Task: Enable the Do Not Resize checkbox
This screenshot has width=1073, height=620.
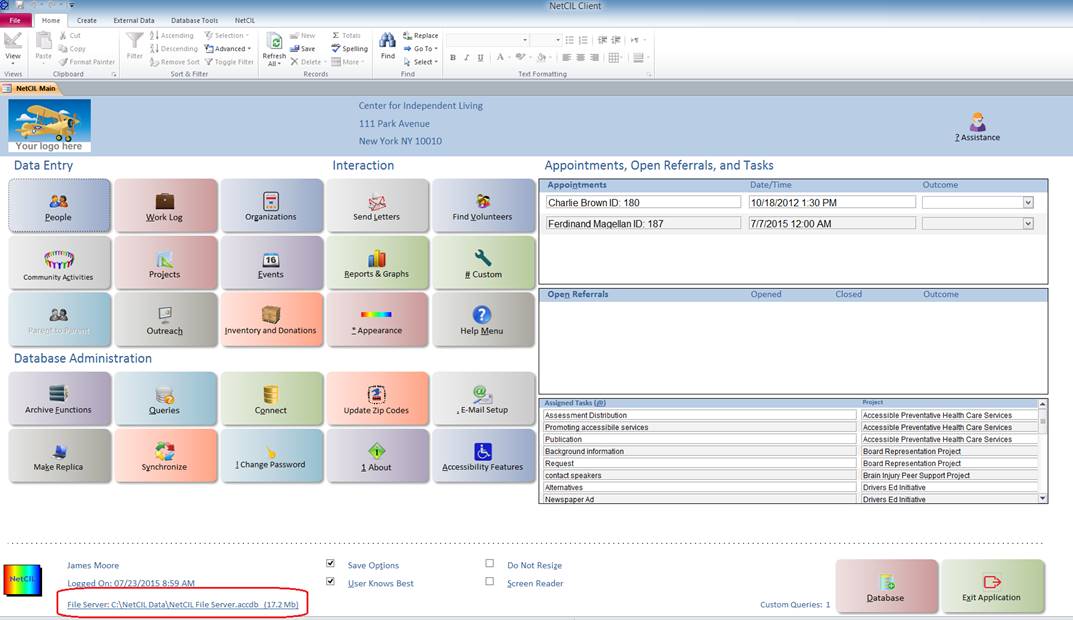Action: click(x=489, y=563)
